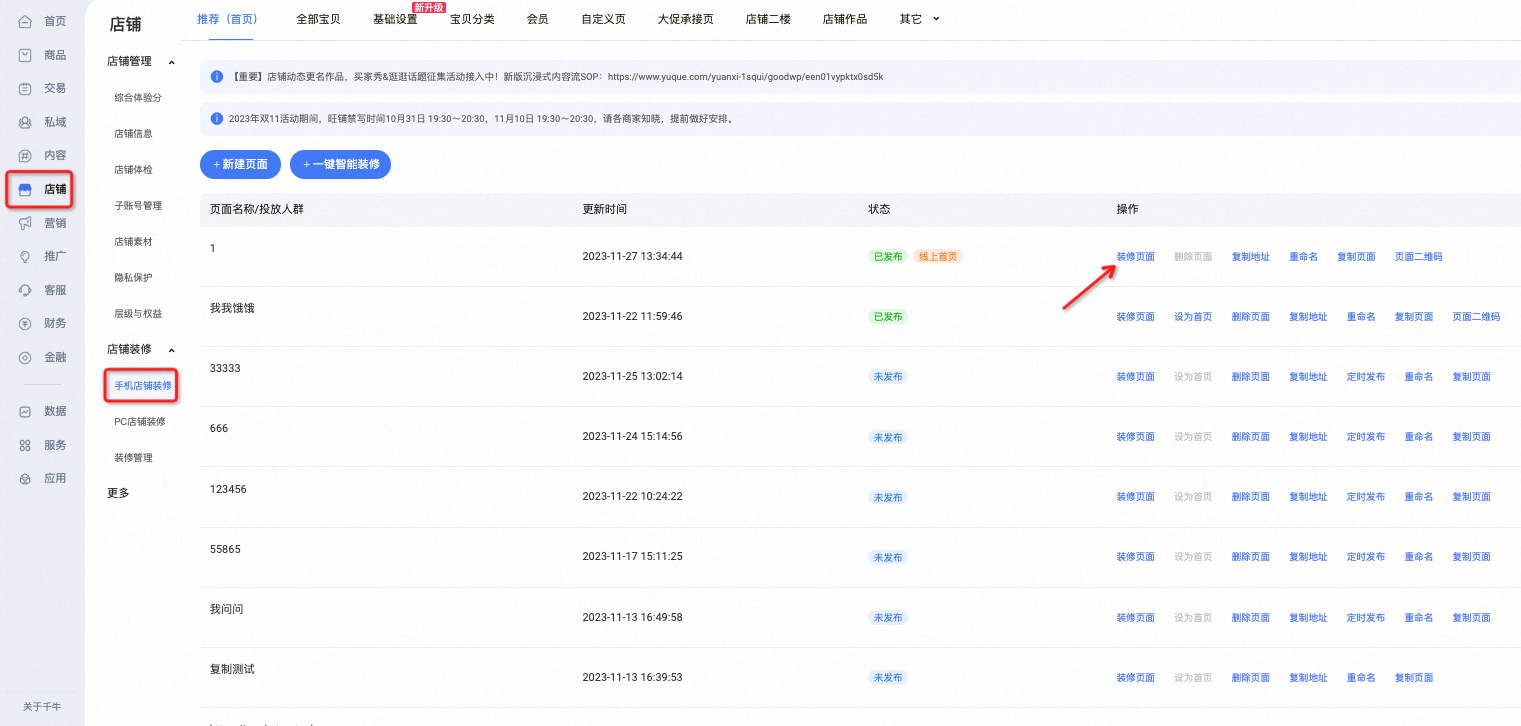The width and height of the screenshot is (1521, 726).
Task: Click 设为首页 for 我我饿饿
Action: point(1193,317)
